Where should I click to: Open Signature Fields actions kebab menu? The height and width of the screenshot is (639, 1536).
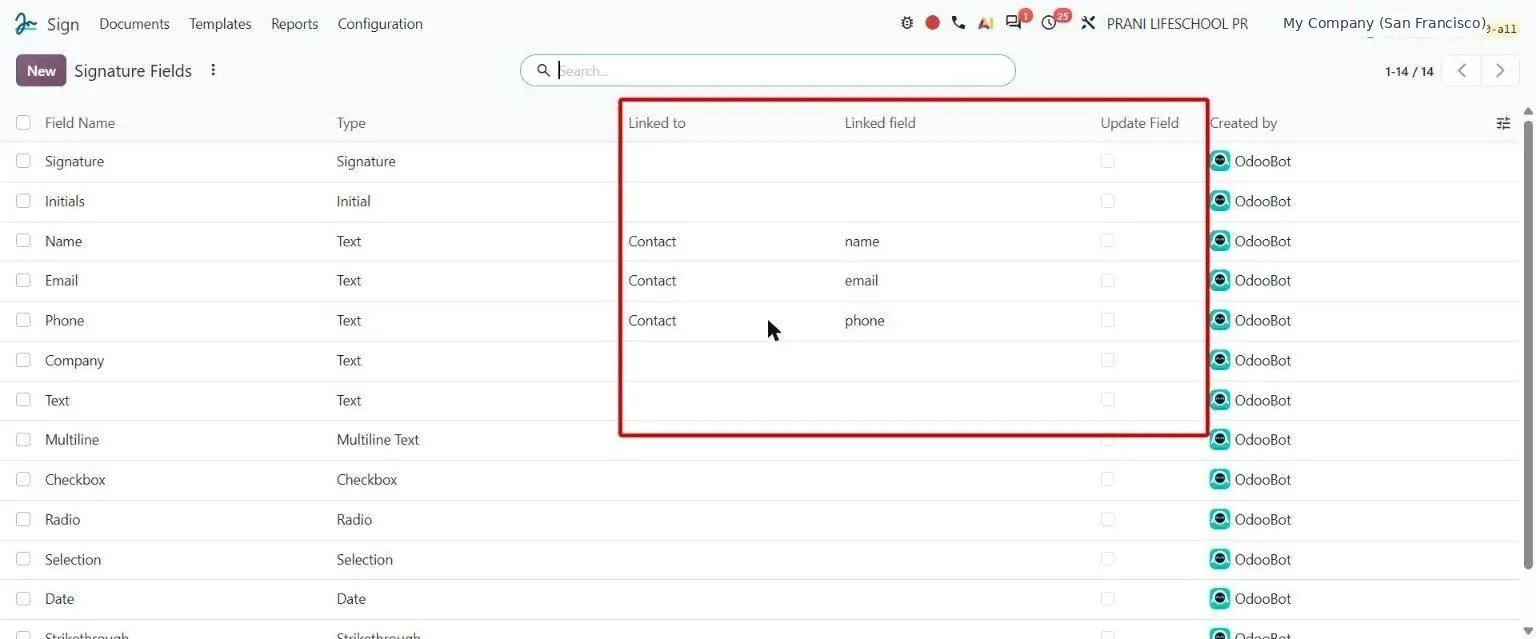click(213, 70)
